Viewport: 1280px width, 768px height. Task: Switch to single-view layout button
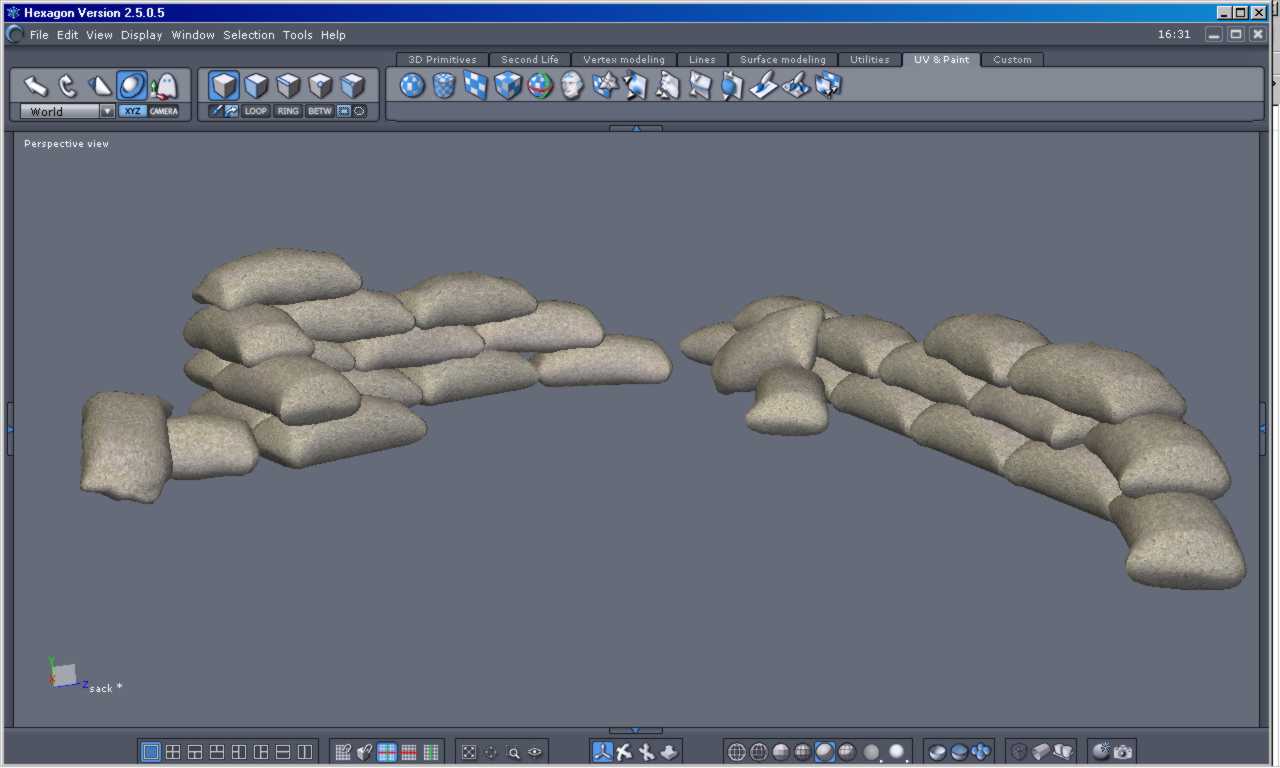(x=151, y=752)
